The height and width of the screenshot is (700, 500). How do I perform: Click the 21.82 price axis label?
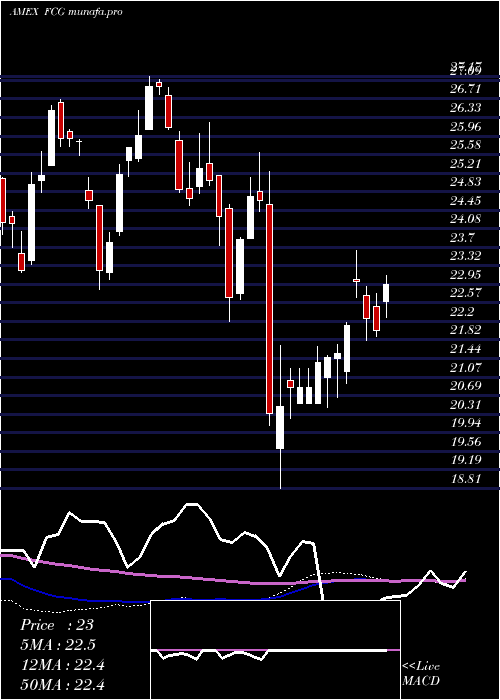465,330
